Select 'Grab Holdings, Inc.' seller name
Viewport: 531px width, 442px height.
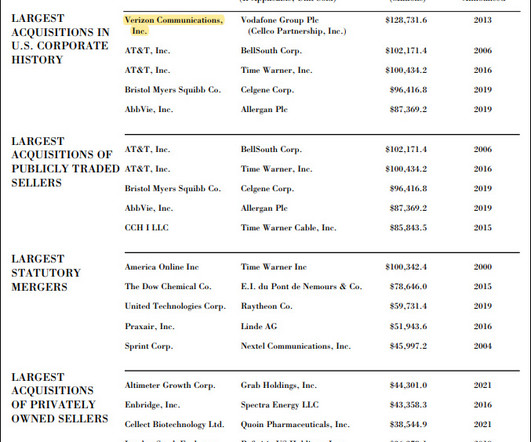279,385
